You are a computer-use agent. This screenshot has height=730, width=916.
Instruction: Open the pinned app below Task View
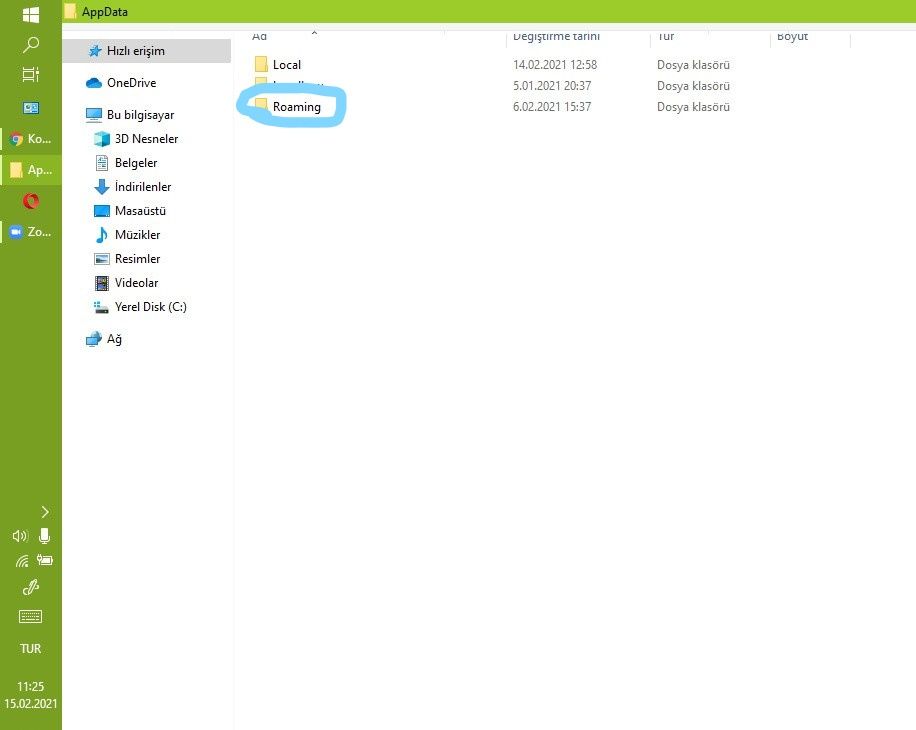tap(30, 107)
